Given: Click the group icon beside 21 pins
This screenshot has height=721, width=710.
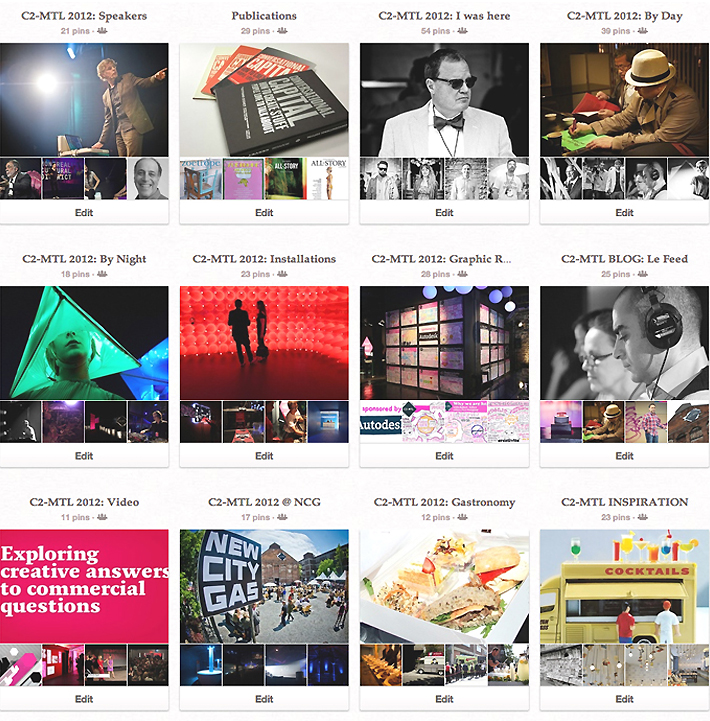Looking at the screenshot, I should click(x=102, y=31).
